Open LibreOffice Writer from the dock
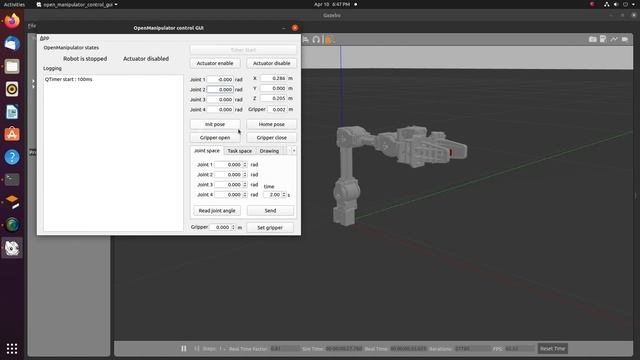This screenshot has height=360, width=640. coord(12,112)
